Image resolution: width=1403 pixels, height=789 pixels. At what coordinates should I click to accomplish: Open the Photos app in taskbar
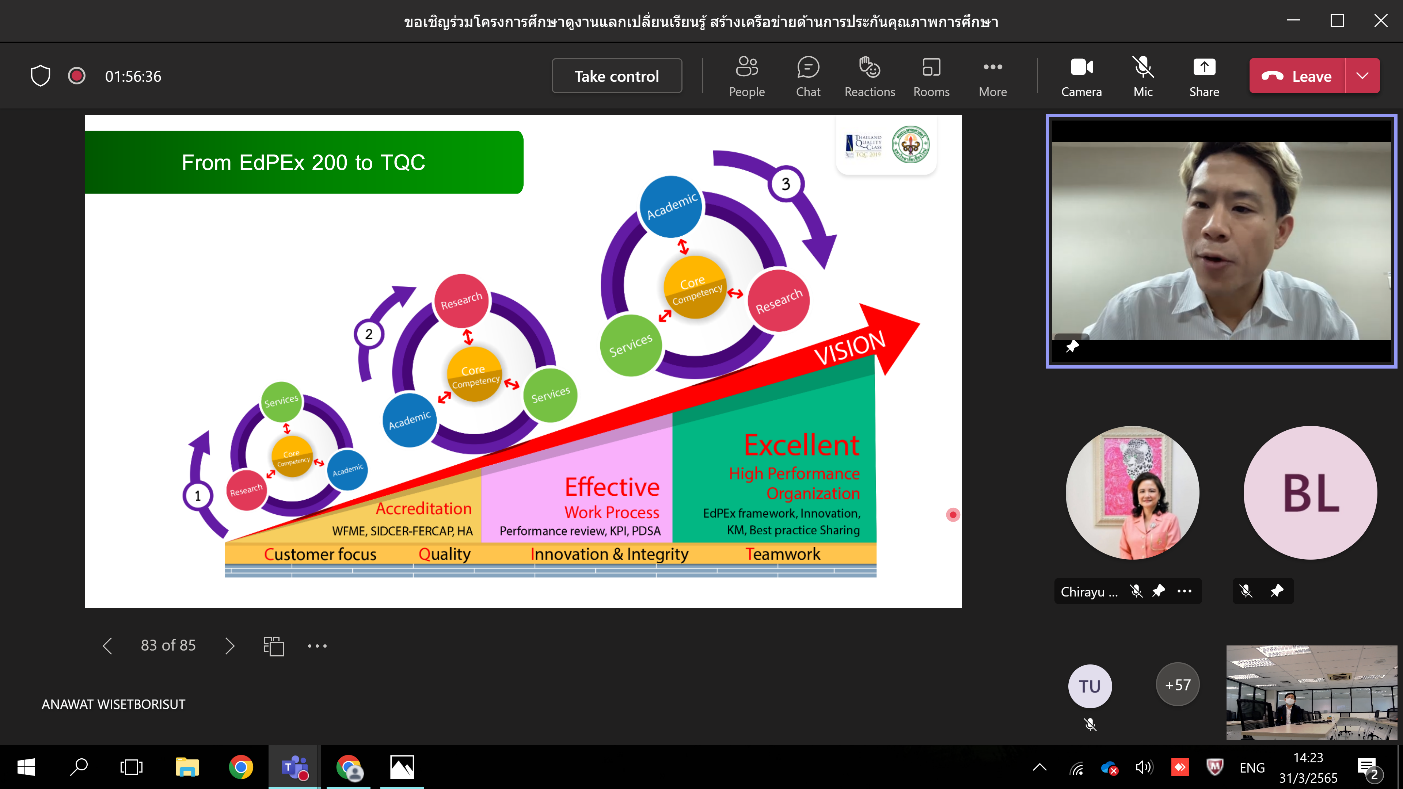coord(402,767)
